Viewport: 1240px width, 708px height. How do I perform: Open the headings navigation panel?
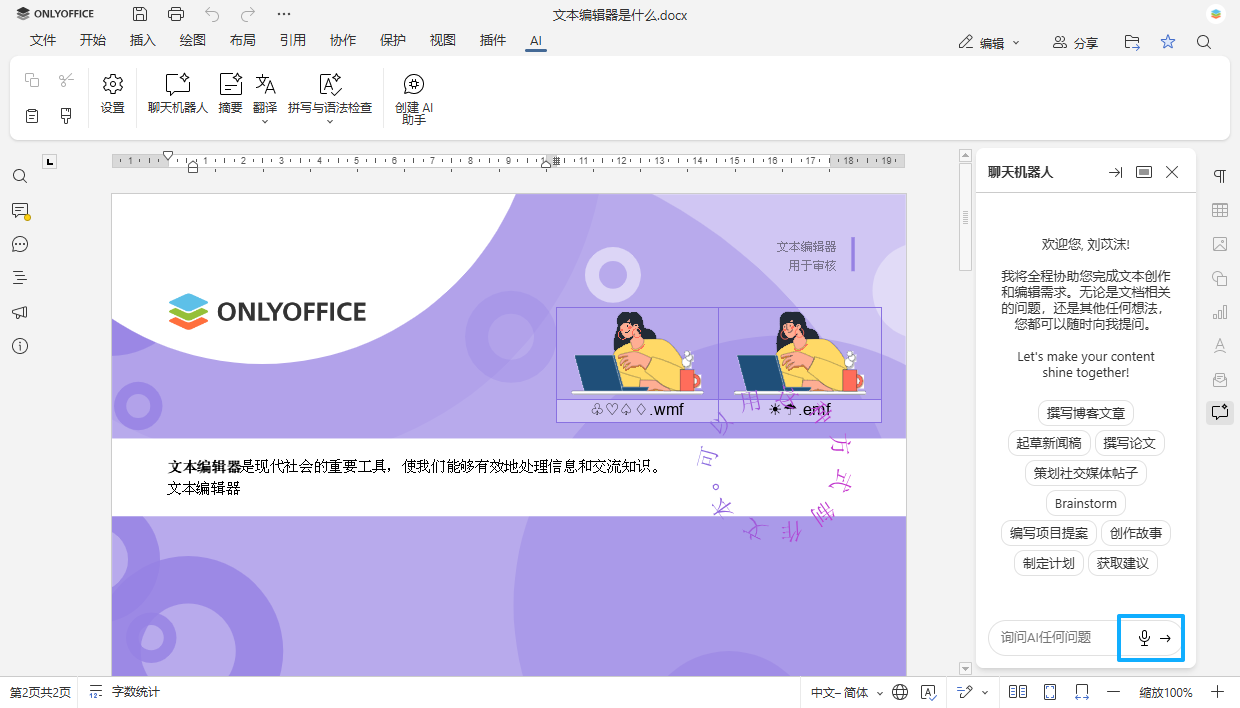click(19, 278)
